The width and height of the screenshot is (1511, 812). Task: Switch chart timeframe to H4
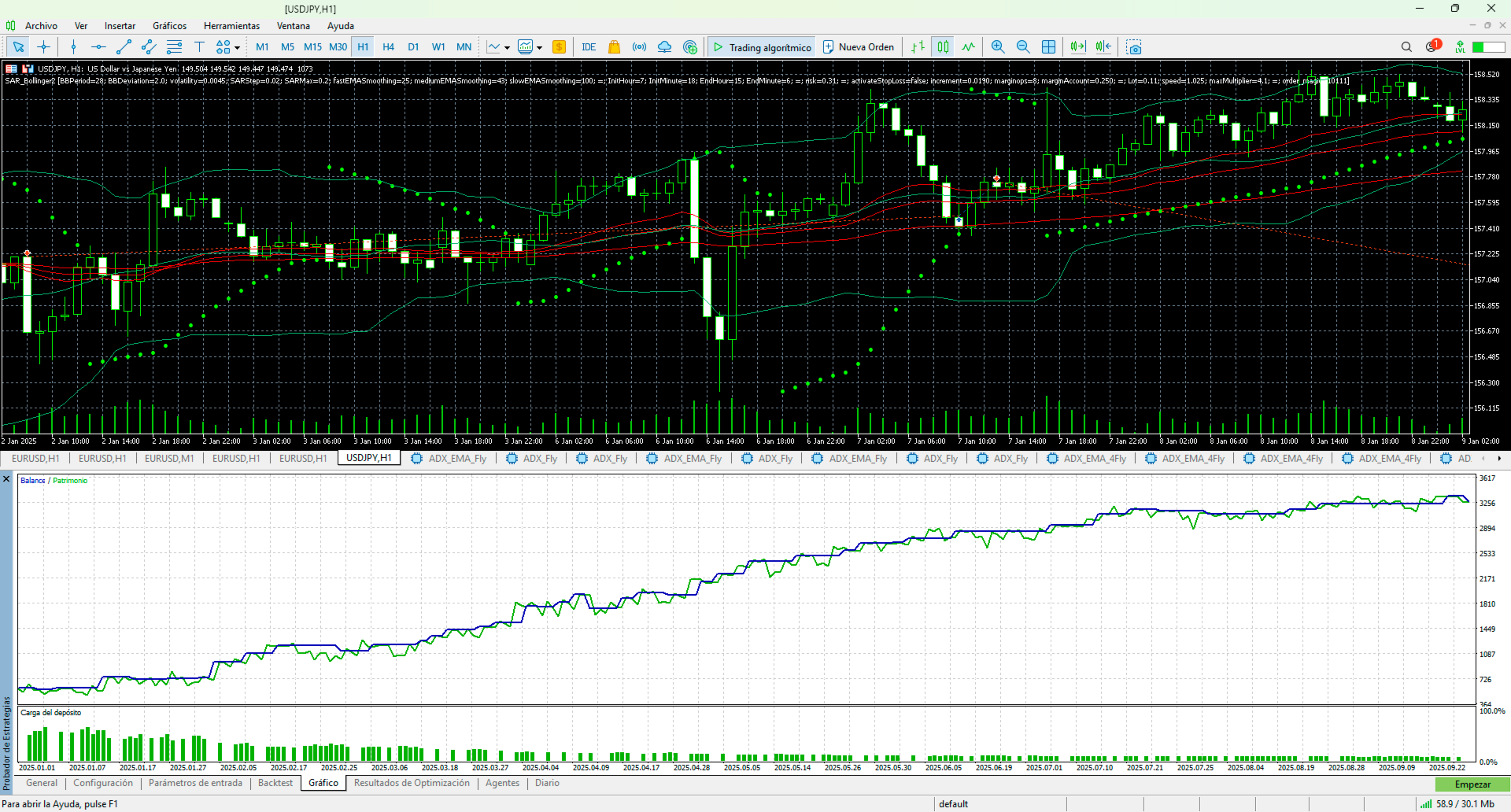click(x=388, y=47)
